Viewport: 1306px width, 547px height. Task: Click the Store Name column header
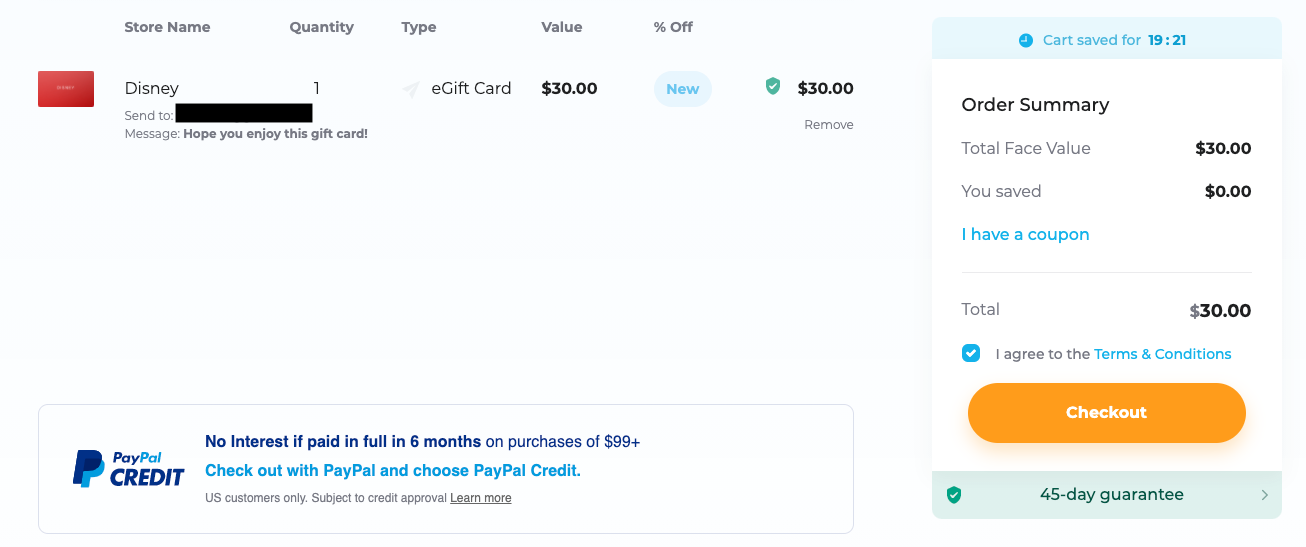tap(167, 27)
